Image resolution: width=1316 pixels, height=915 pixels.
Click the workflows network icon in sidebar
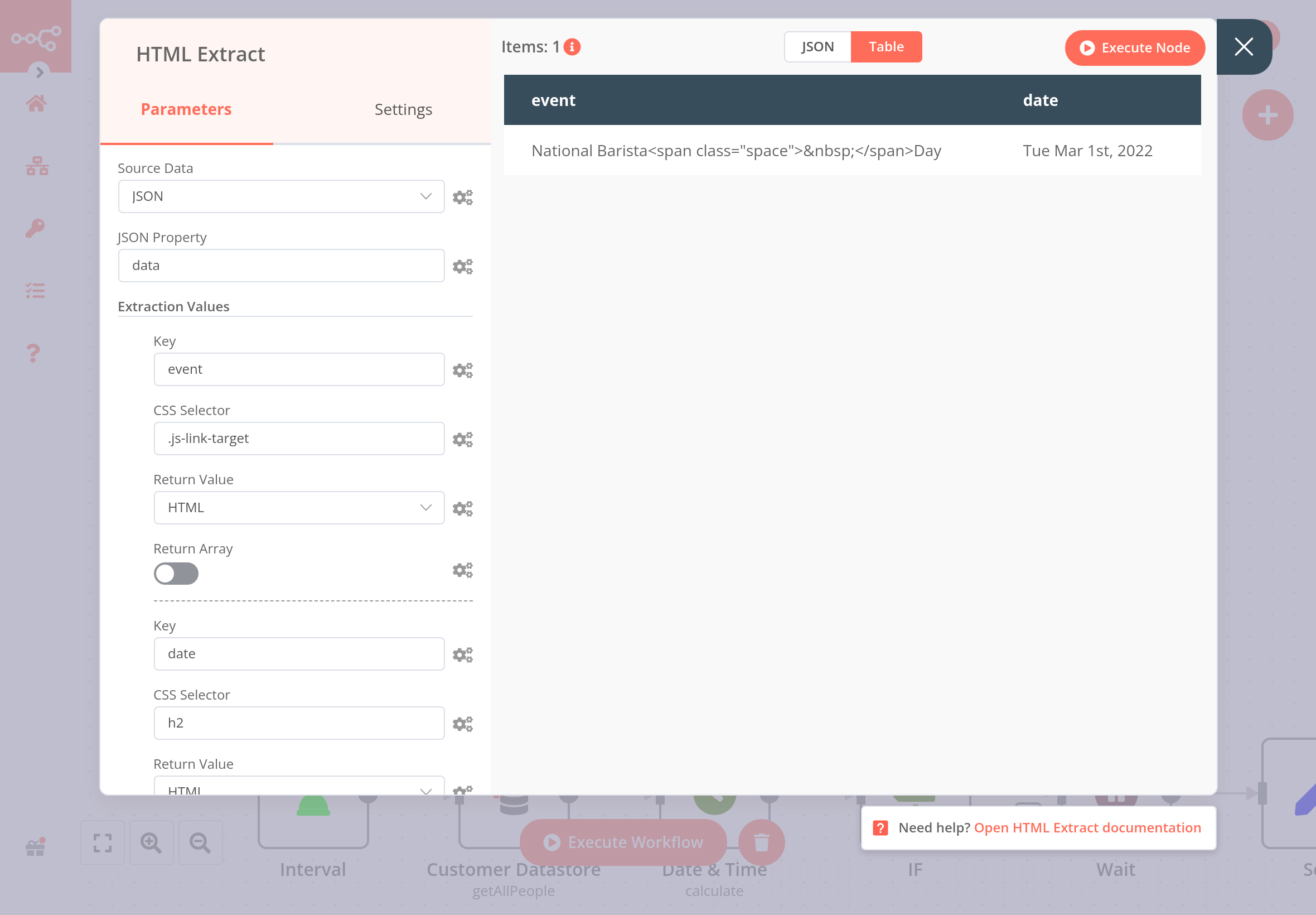37,166
